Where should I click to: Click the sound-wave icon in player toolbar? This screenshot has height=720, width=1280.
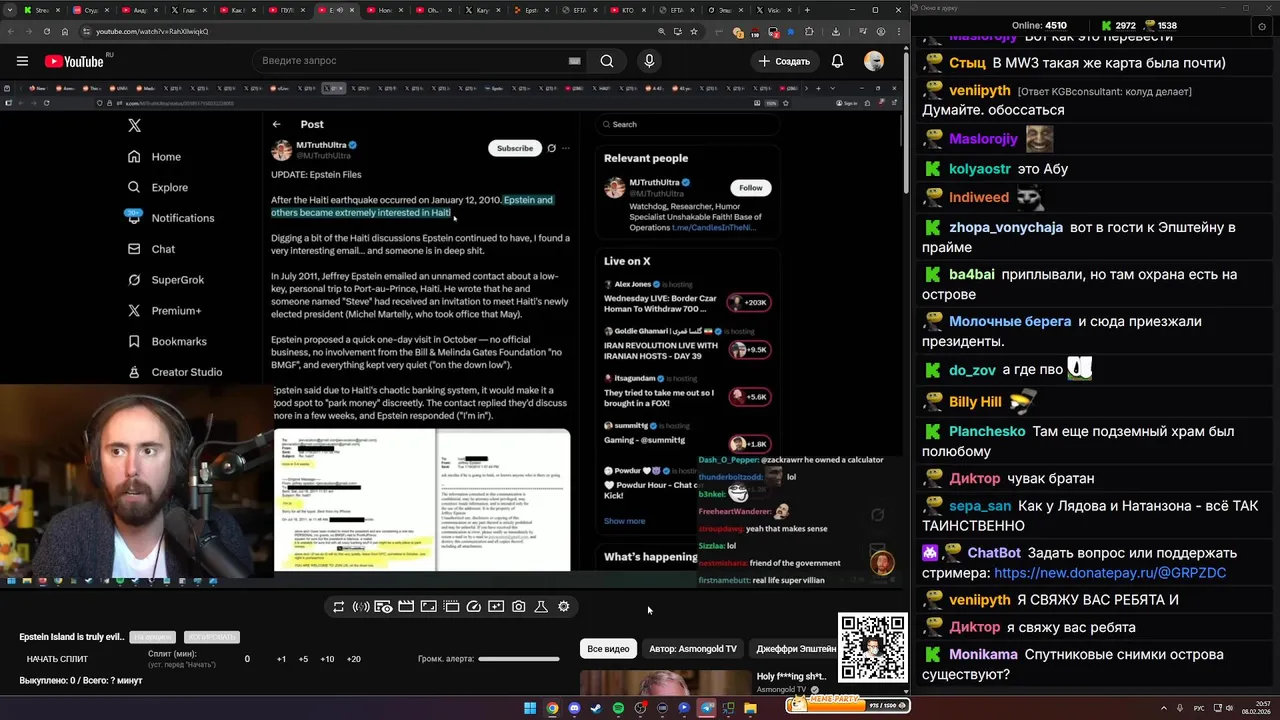point(361,607)
